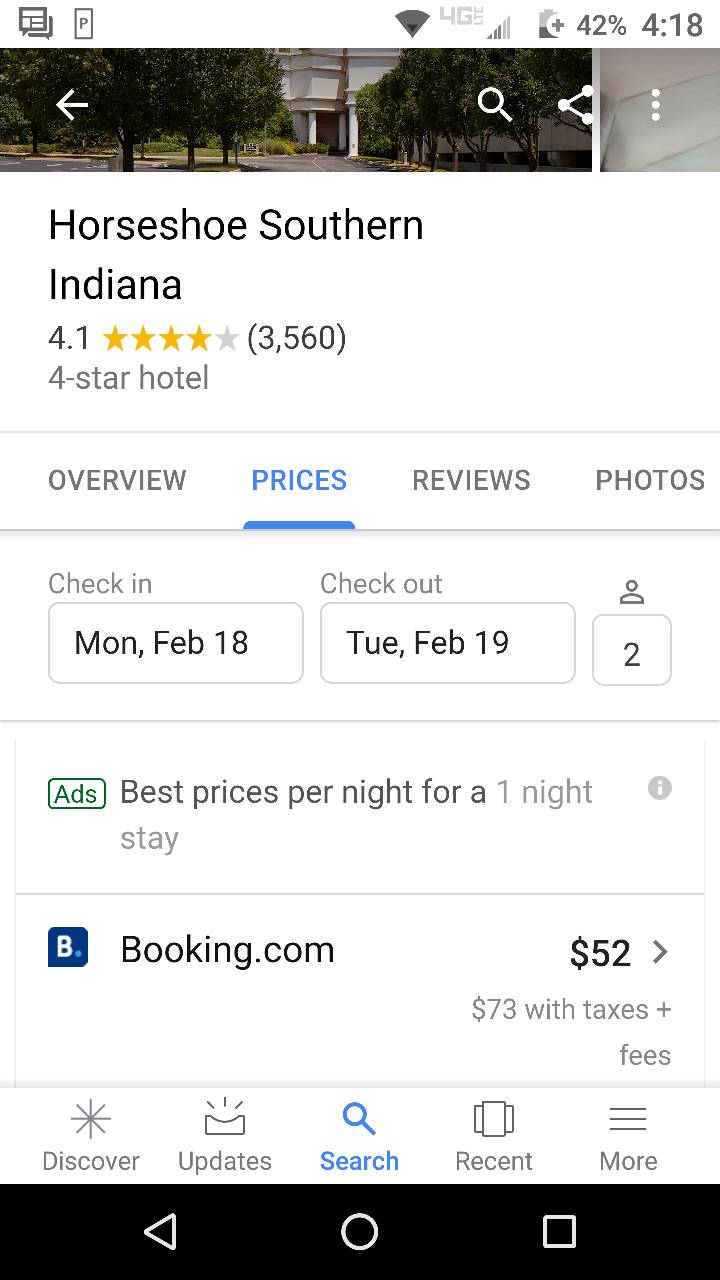
Task: Switch to the Overview tab
Action: click(117, 481)
